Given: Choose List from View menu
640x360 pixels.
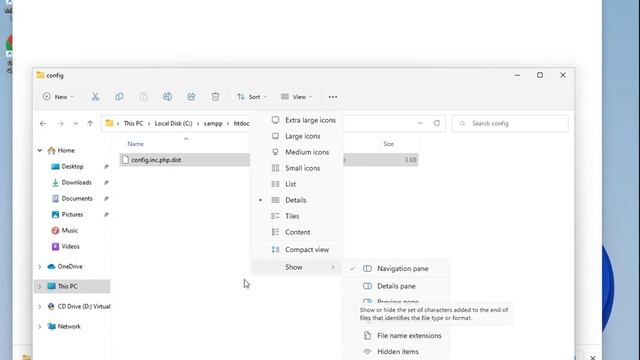Looking at the screenshot, I should (x=297, y=184).
